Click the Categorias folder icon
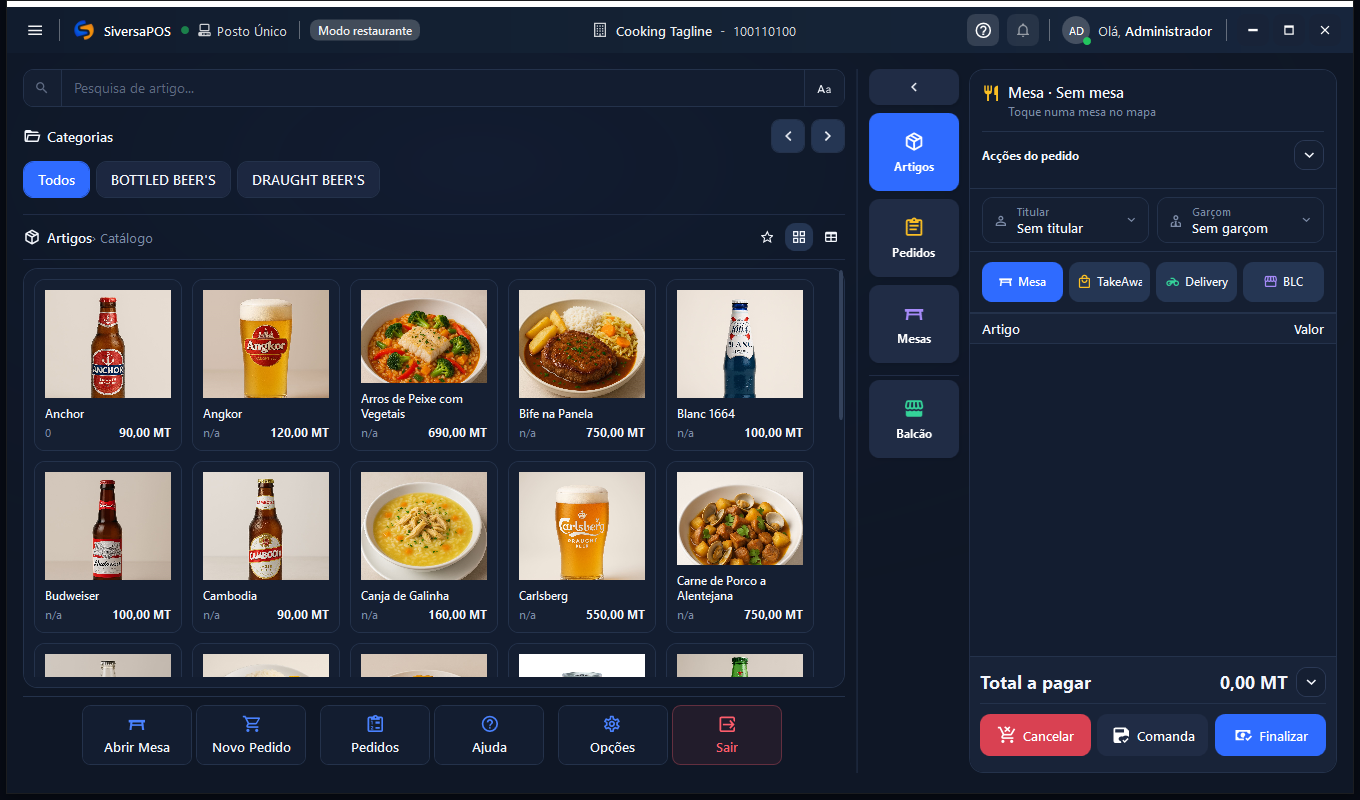Viewport: 1360px width, 800px height. point(31,137)
